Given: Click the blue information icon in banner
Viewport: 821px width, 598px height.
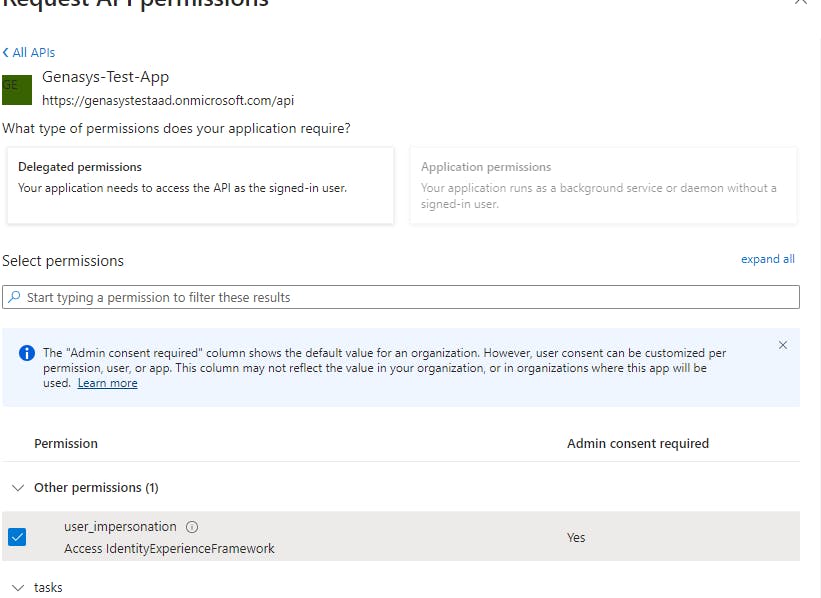Looking at the screenshot, I should pyautogui.click(x=27, y=353).
